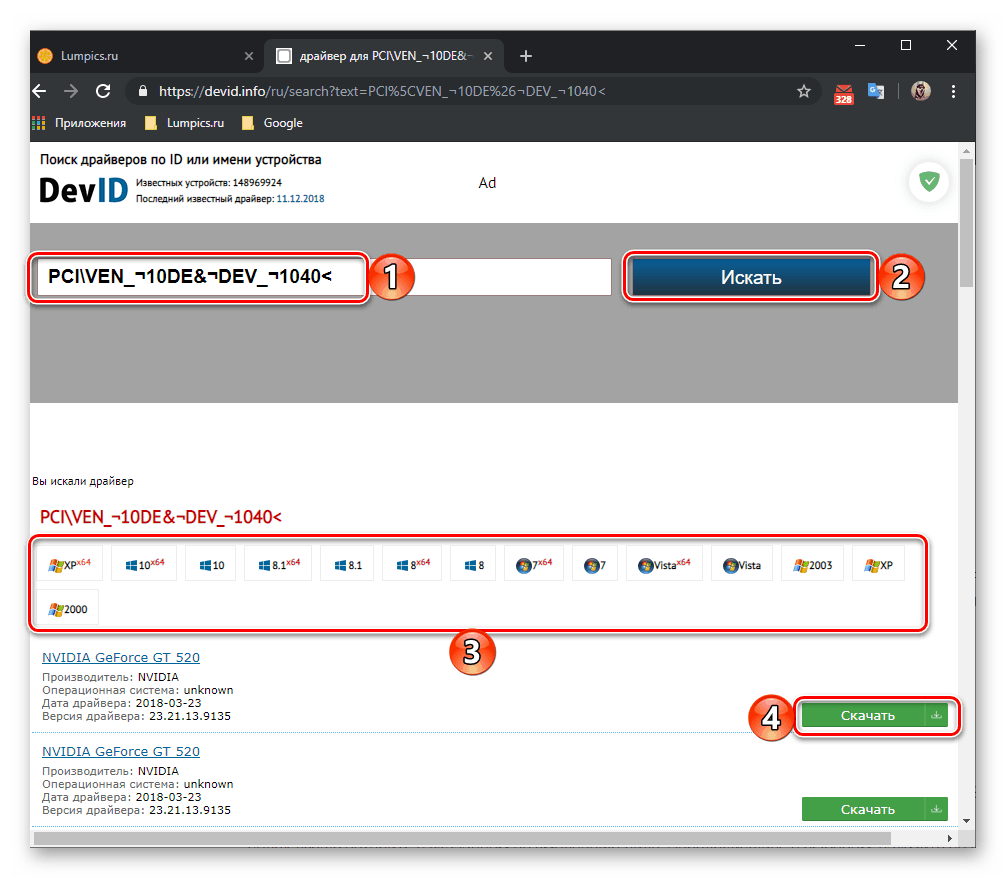Open the Google bookmark folder
Viewport: 1006px width, 878px height.
coord(273,123)
